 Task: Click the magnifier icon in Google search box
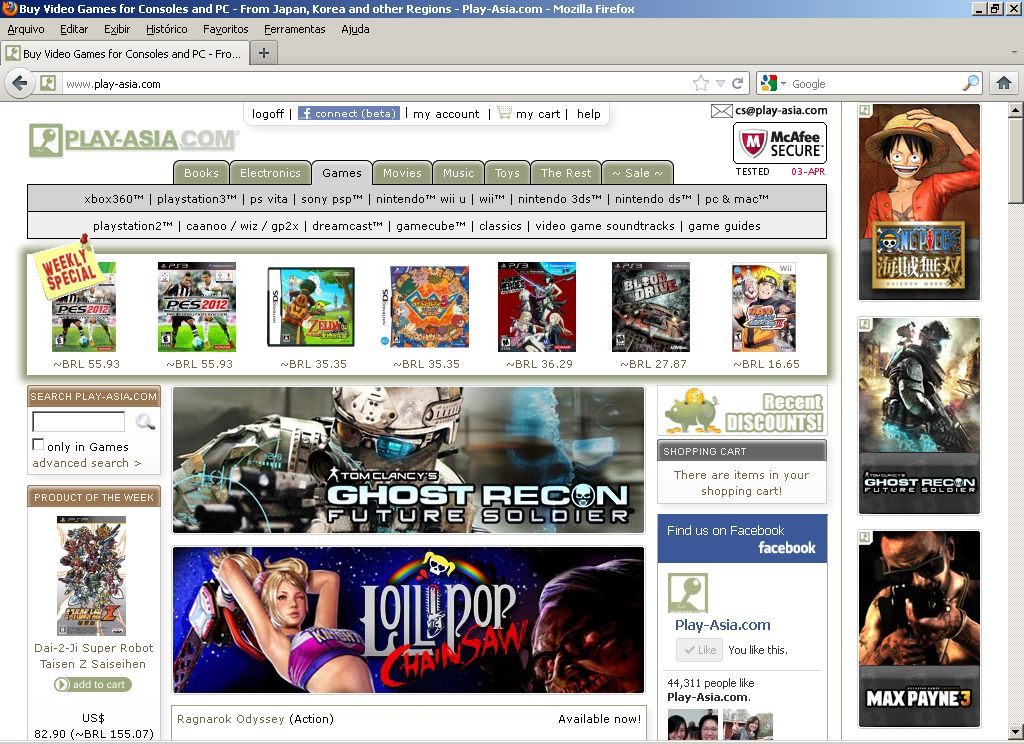pyautogui.click(x=970, y=84)
